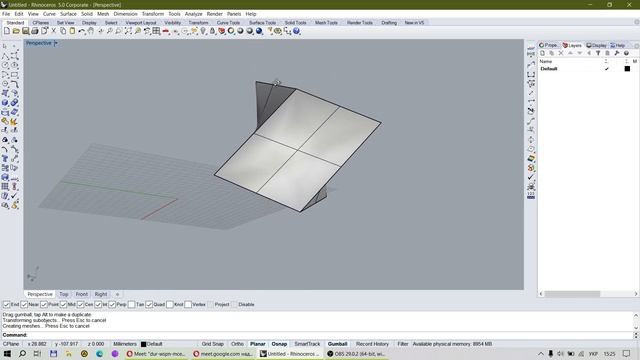Open the File menu

point(6,14)
